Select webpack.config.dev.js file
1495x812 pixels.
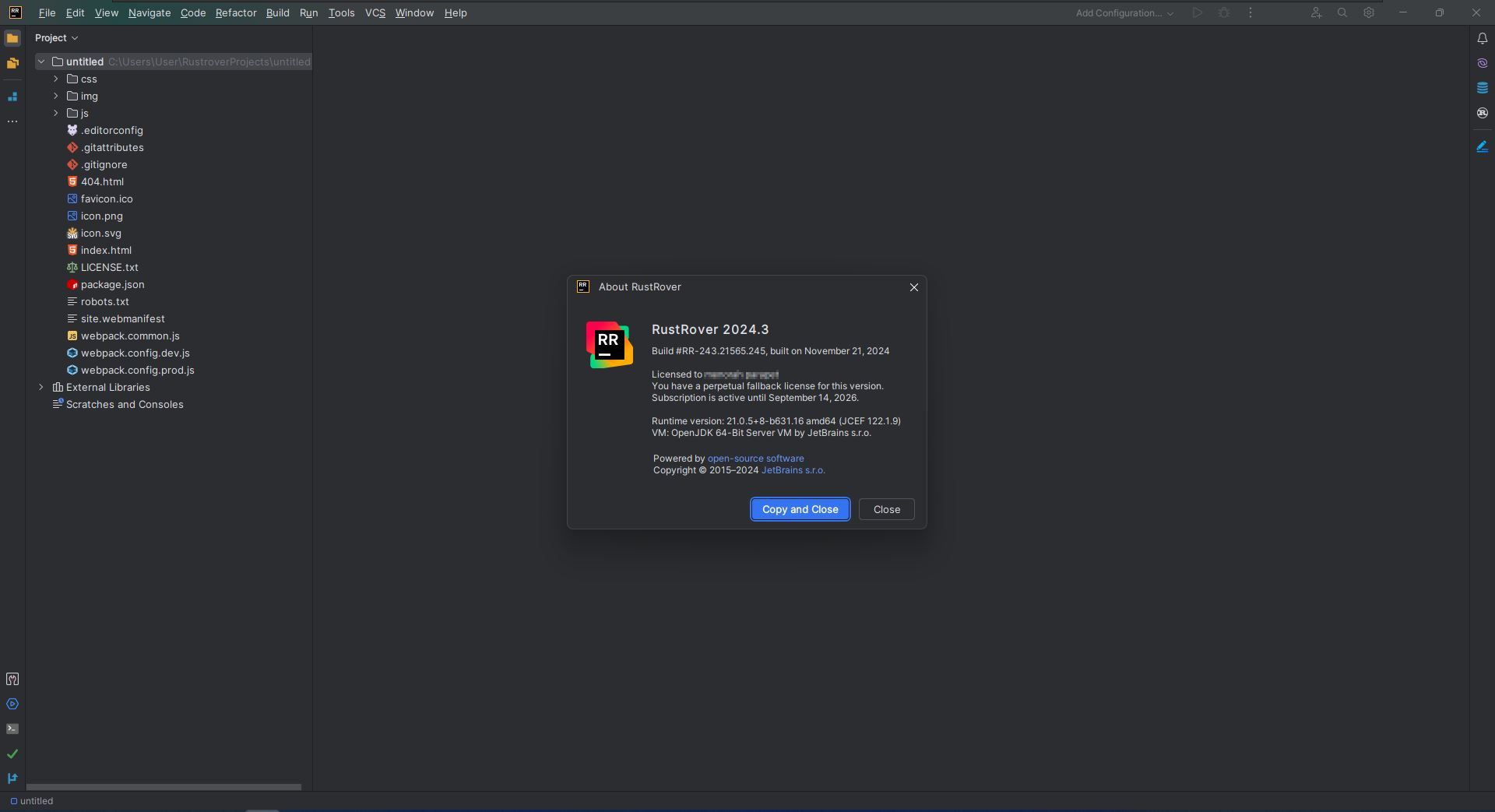135,353
